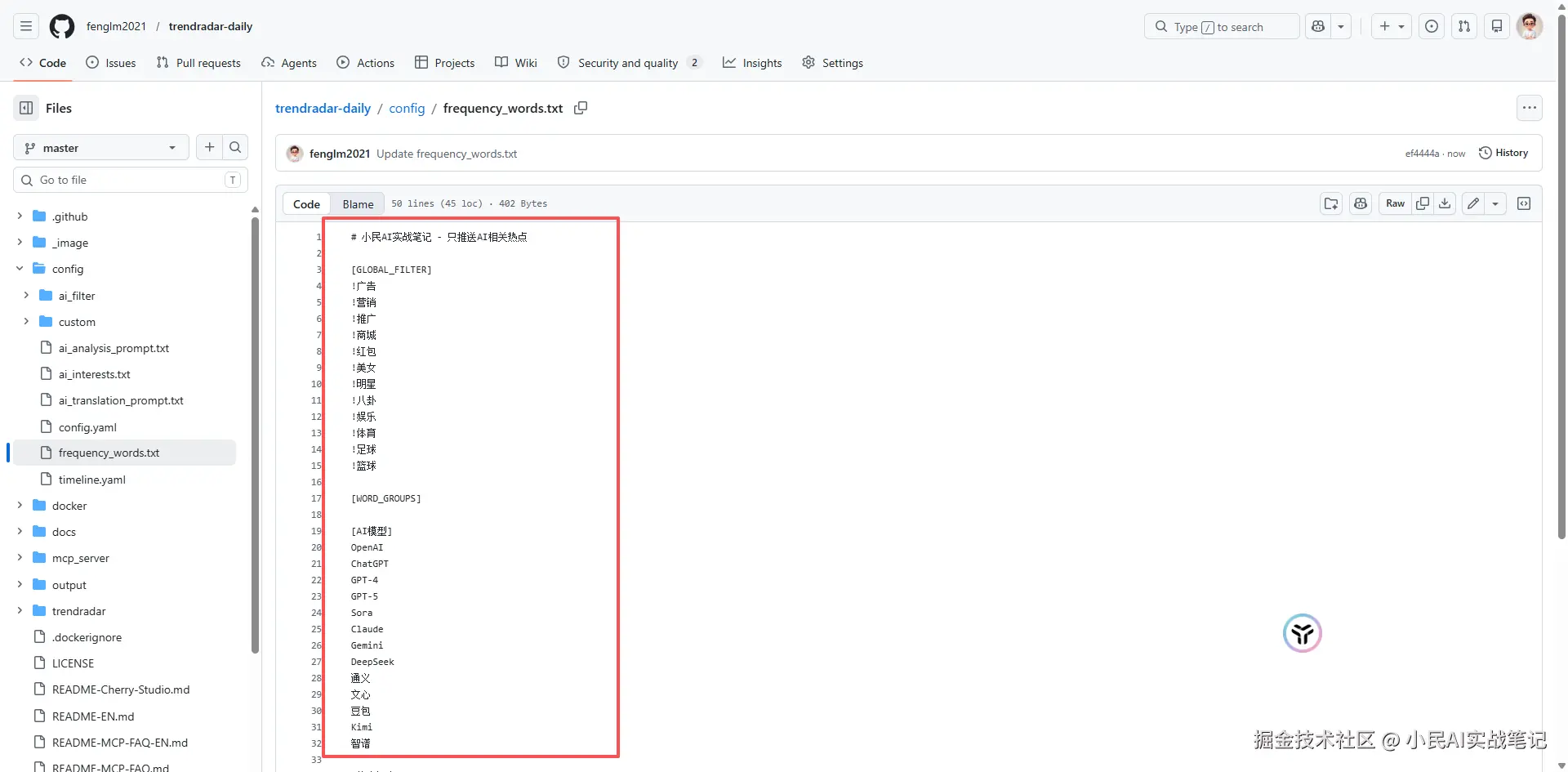The width and height of the screenshot is (1568, 772).
Task: Open the pull requests icon in header
Action: [x=1464, y=26]
